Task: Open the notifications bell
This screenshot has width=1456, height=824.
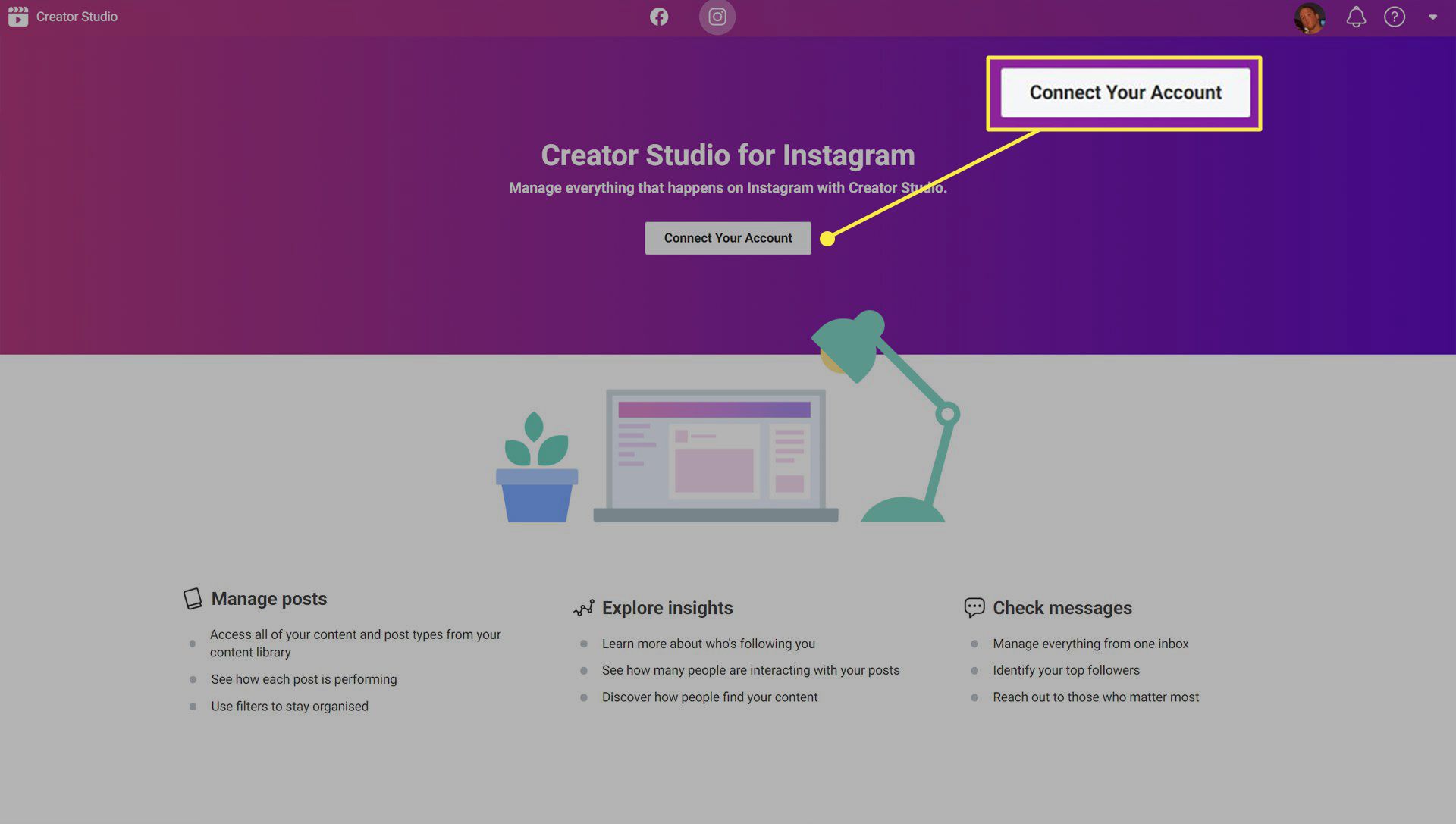Action: (1356, 17)
